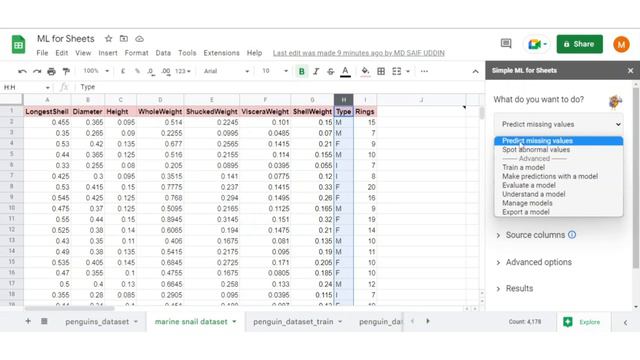Open the Insert menu
640x360 pixels.
click(x=108, y=53)
